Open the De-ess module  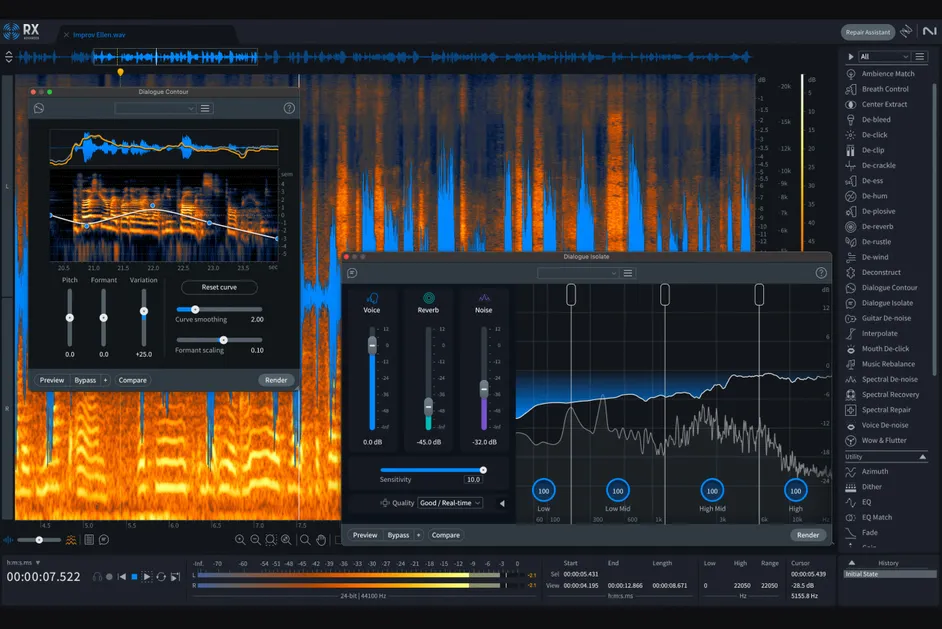[x=865, y=181]
